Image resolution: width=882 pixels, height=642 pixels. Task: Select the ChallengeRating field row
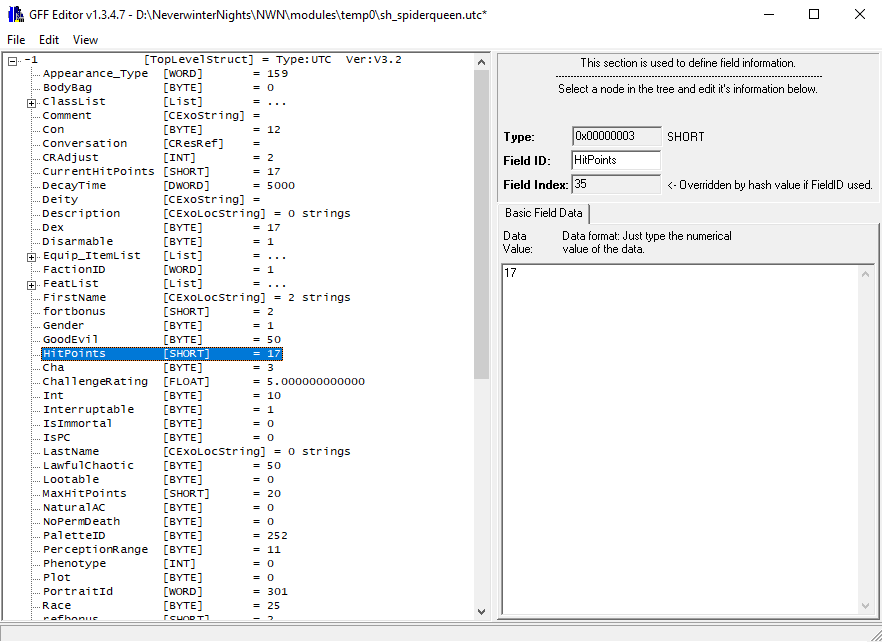coord(94,382)
